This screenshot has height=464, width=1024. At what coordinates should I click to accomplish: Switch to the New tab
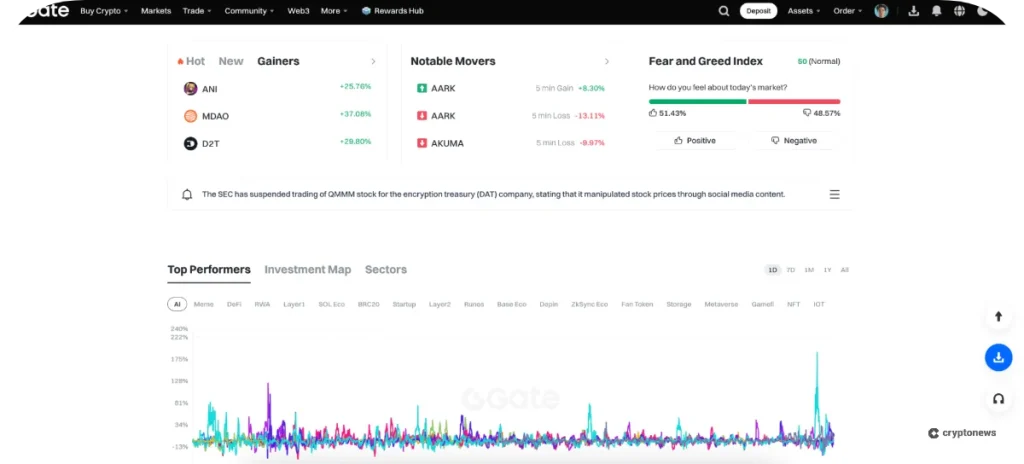click(x=231, y=61)
